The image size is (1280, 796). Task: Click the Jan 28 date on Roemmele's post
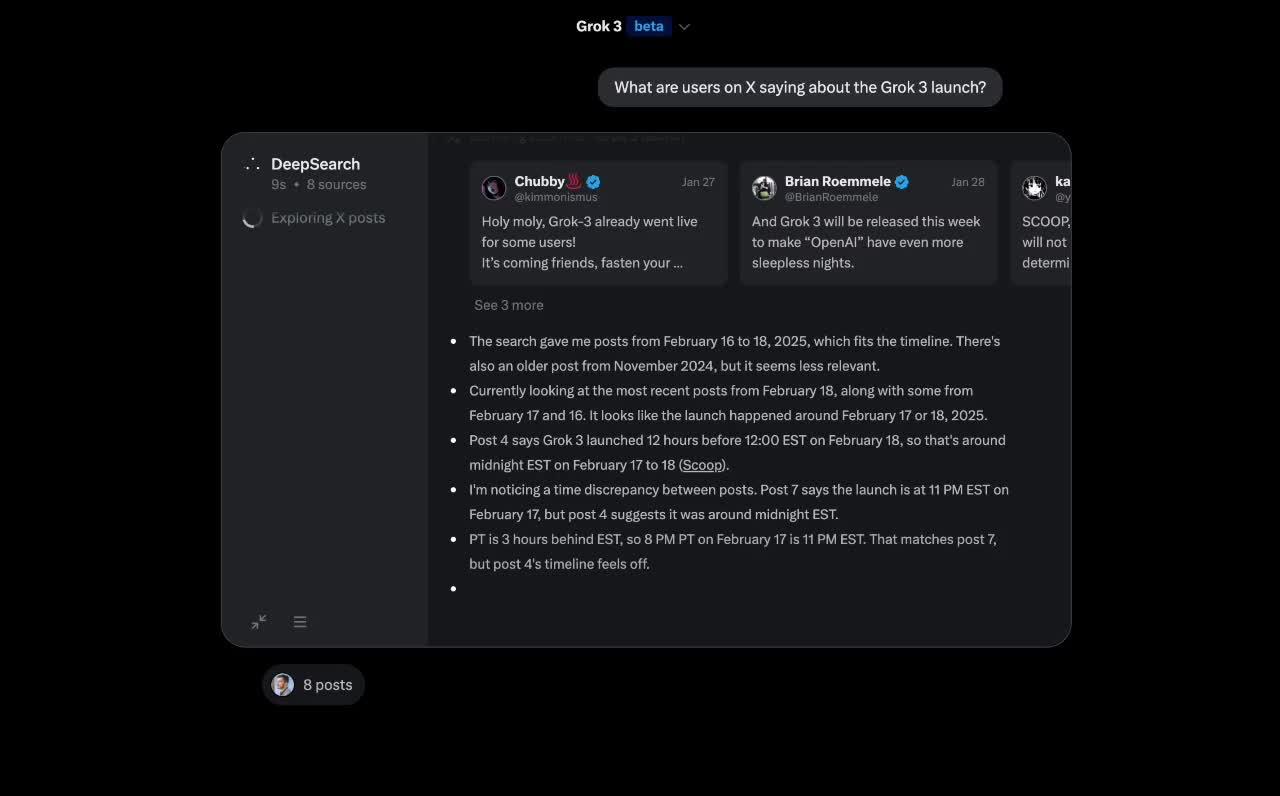pos(968,182)
